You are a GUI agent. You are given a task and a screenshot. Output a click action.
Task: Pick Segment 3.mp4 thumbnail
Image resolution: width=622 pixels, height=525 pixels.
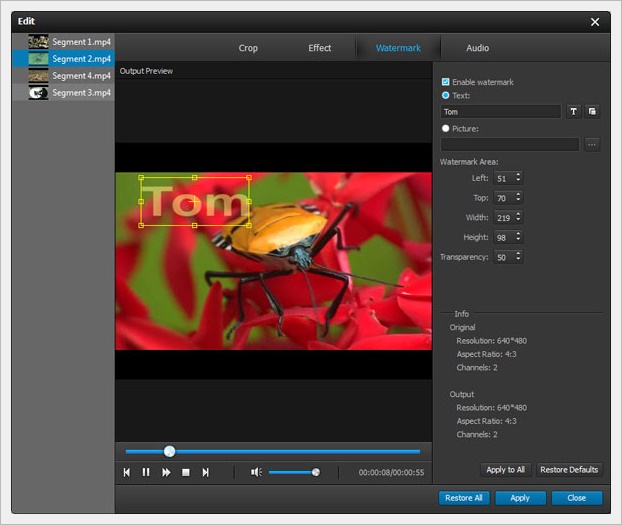pyautogui.click(x=38, y=92)
